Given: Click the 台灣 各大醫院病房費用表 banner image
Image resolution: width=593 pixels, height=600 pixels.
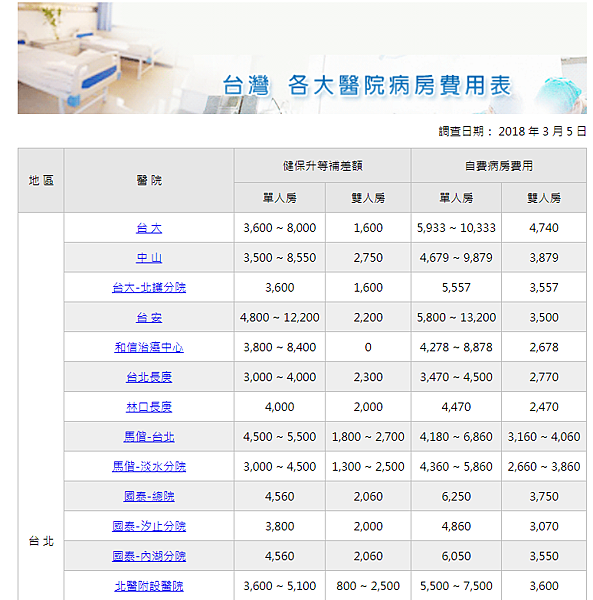Looking at the screenshot, I should 302,58.
